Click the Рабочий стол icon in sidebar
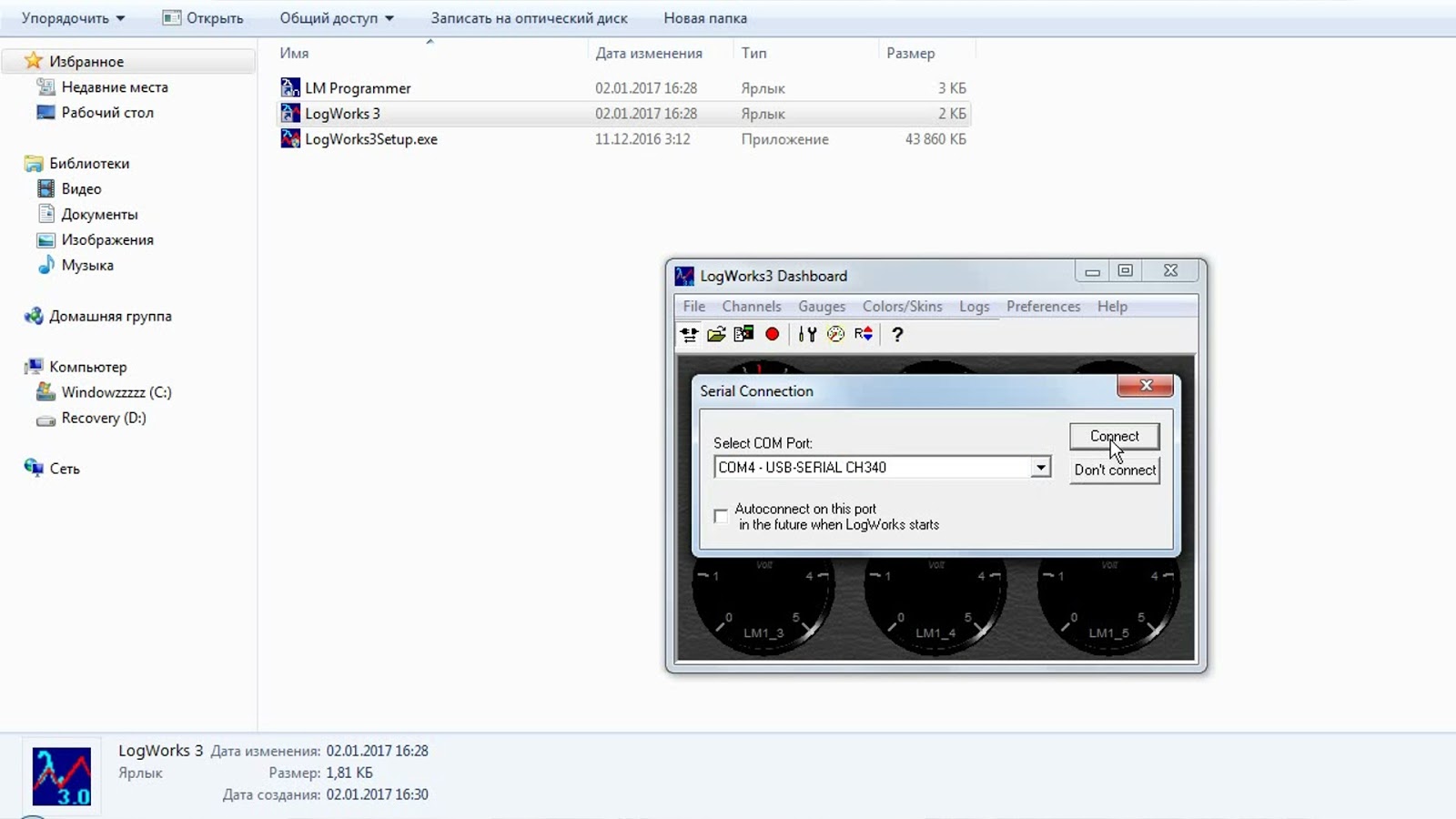 45,112
